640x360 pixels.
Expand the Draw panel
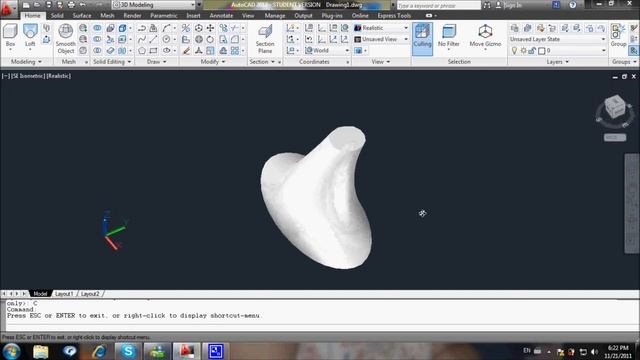click(x=157, y=62)
